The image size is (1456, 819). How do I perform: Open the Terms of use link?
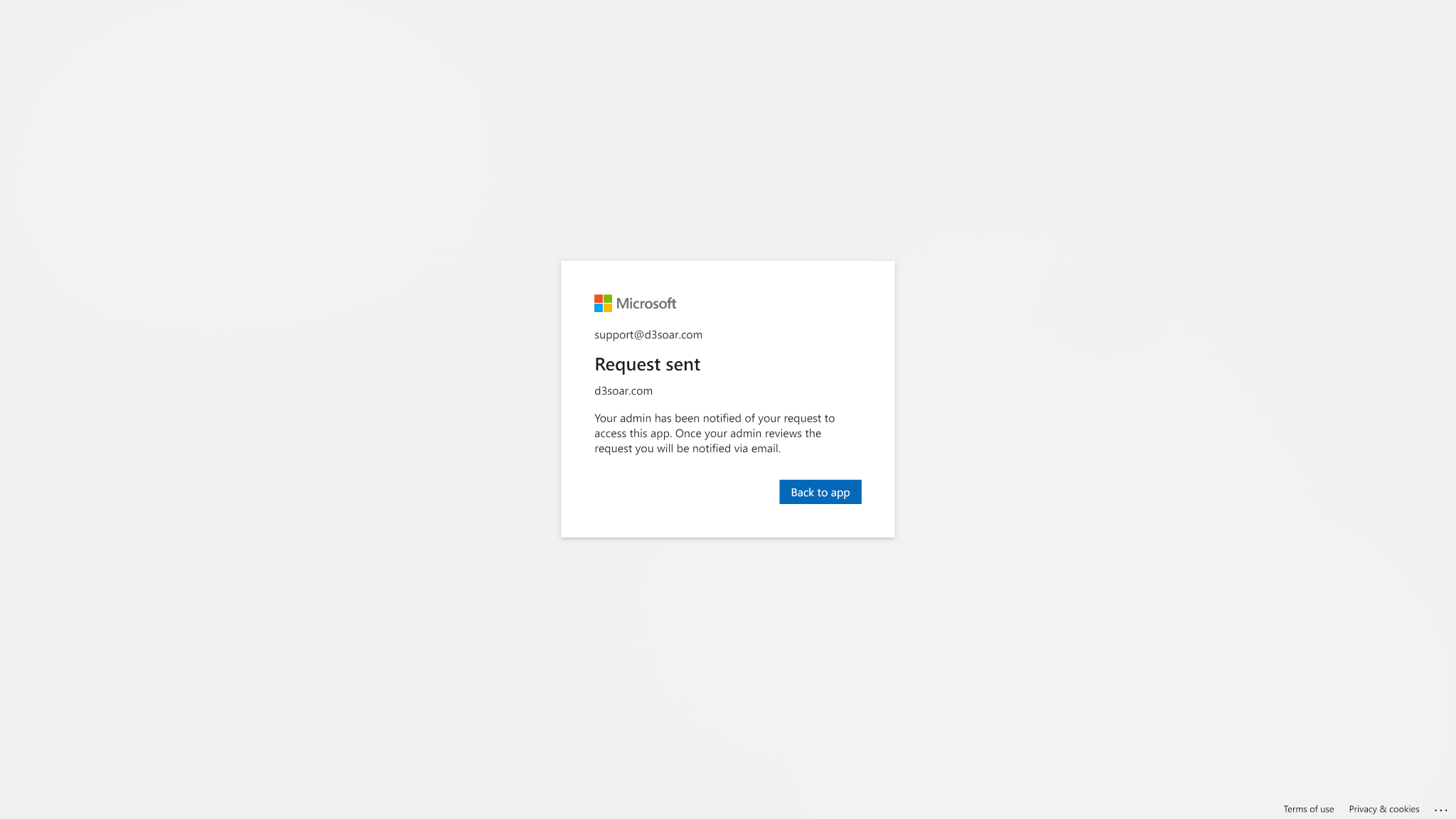click(x=1308, y=809)
